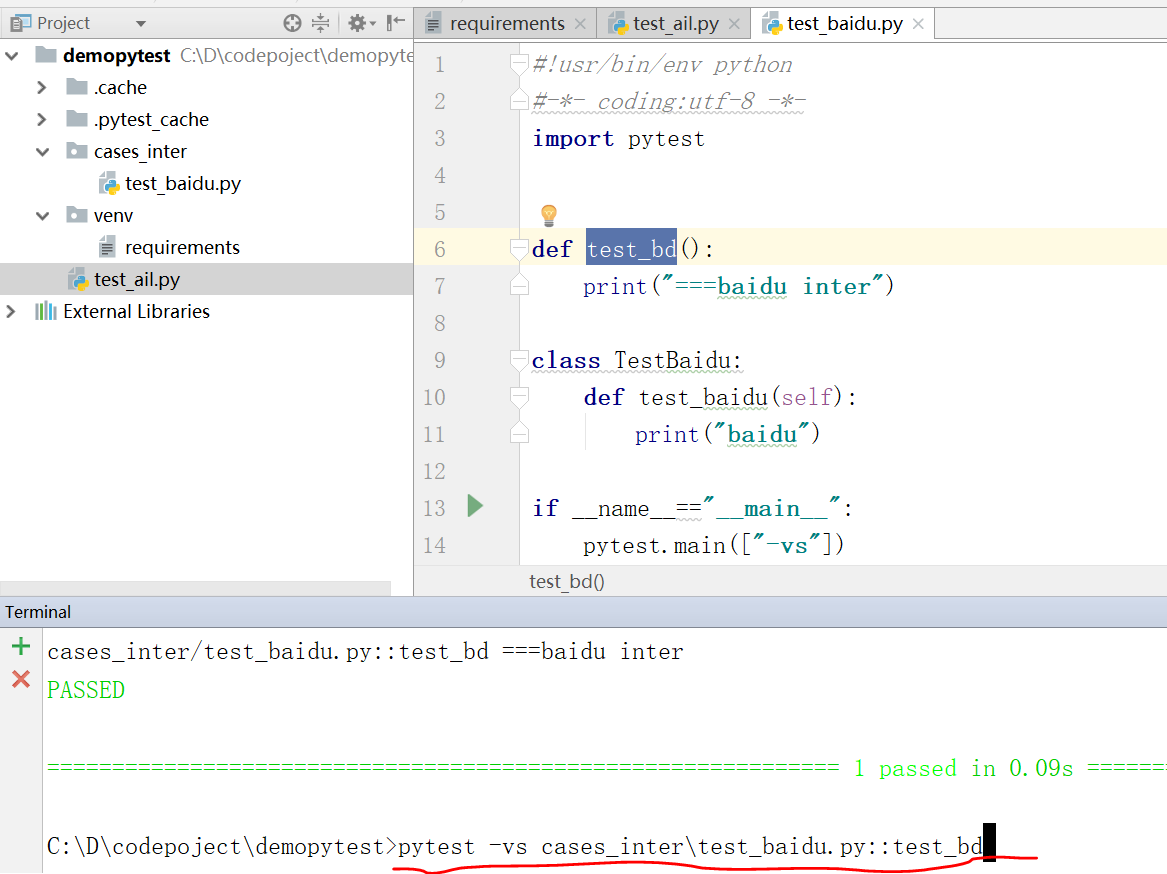Close the test_baidu.py editor tab
The width and height of the screenshot is (1167, 874).
tap(918, 24)
